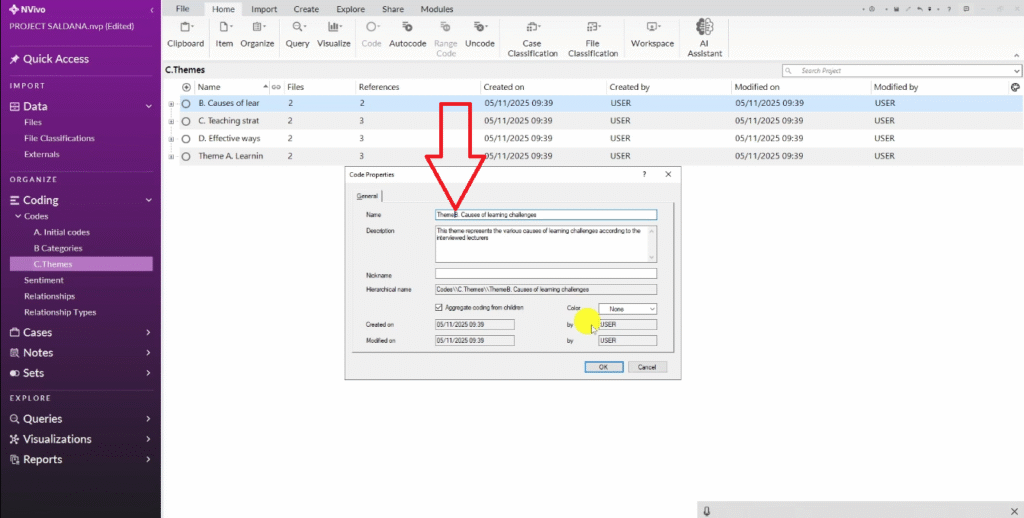Select circle beside C. Teaching strategies row

click(x=186, y=121)
